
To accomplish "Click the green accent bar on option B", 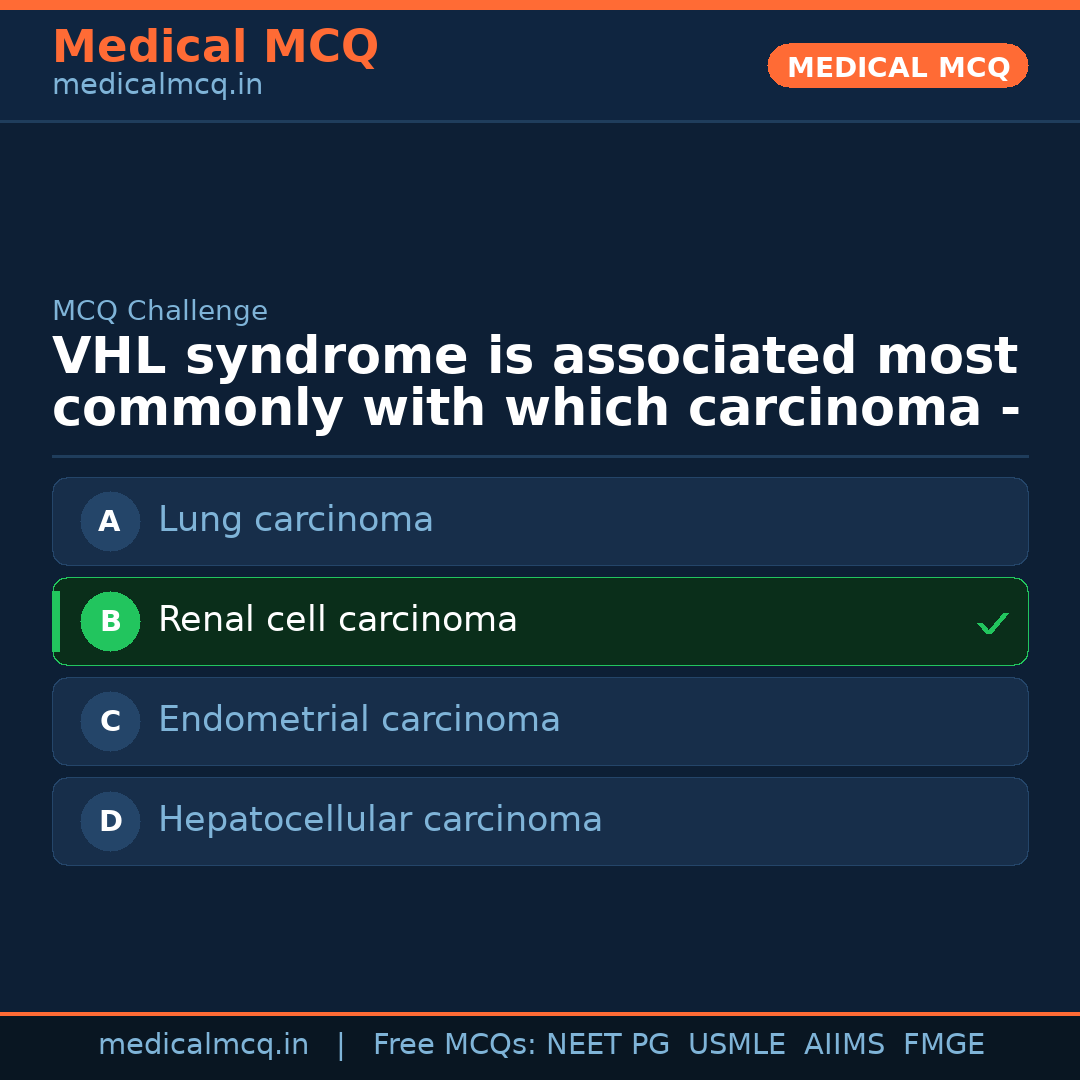I will coord(56,621).
